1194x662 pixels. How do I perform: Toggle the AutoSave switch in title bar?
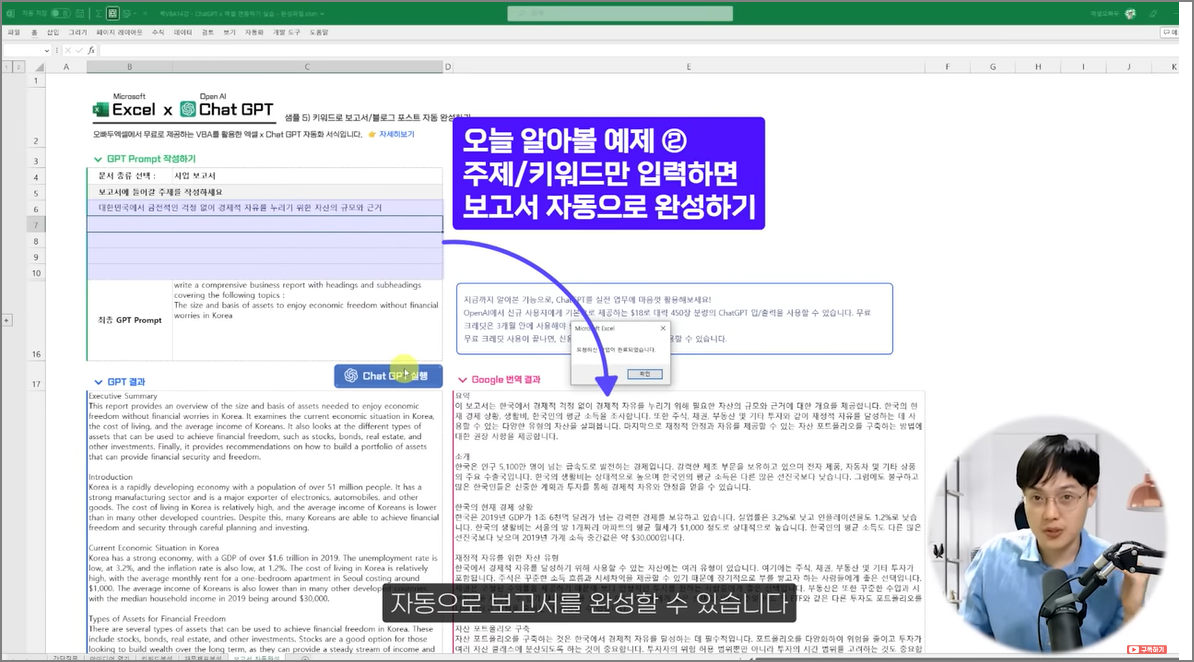click(59, 14)
